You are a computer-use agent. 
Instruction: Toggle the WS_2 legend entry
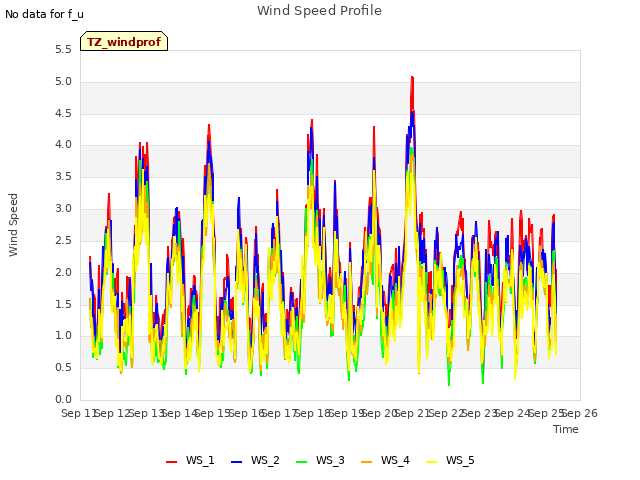click(255, 460)
